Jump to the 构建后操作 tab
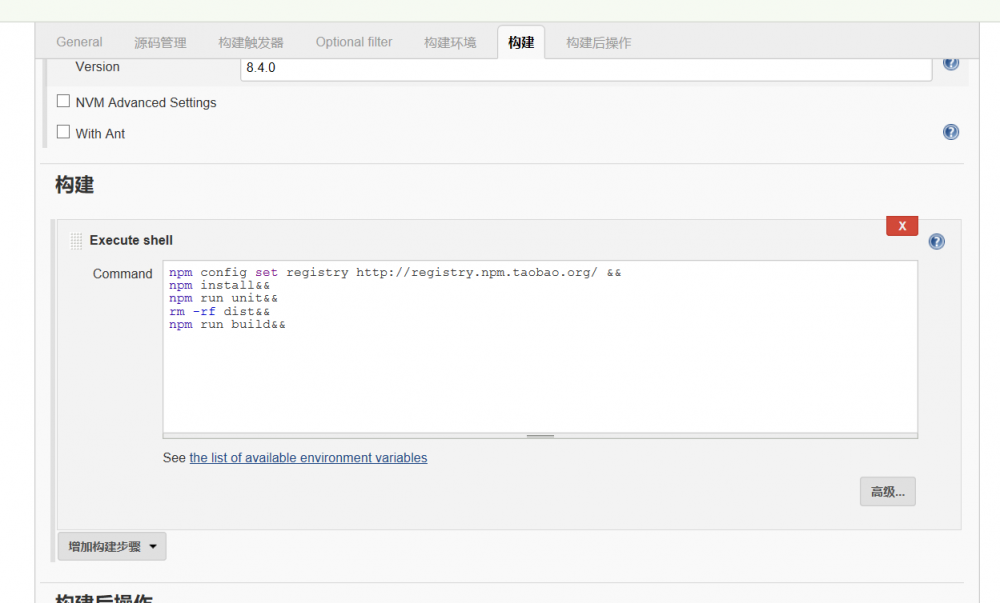1000x603 pixels. [x=598, y=42]
